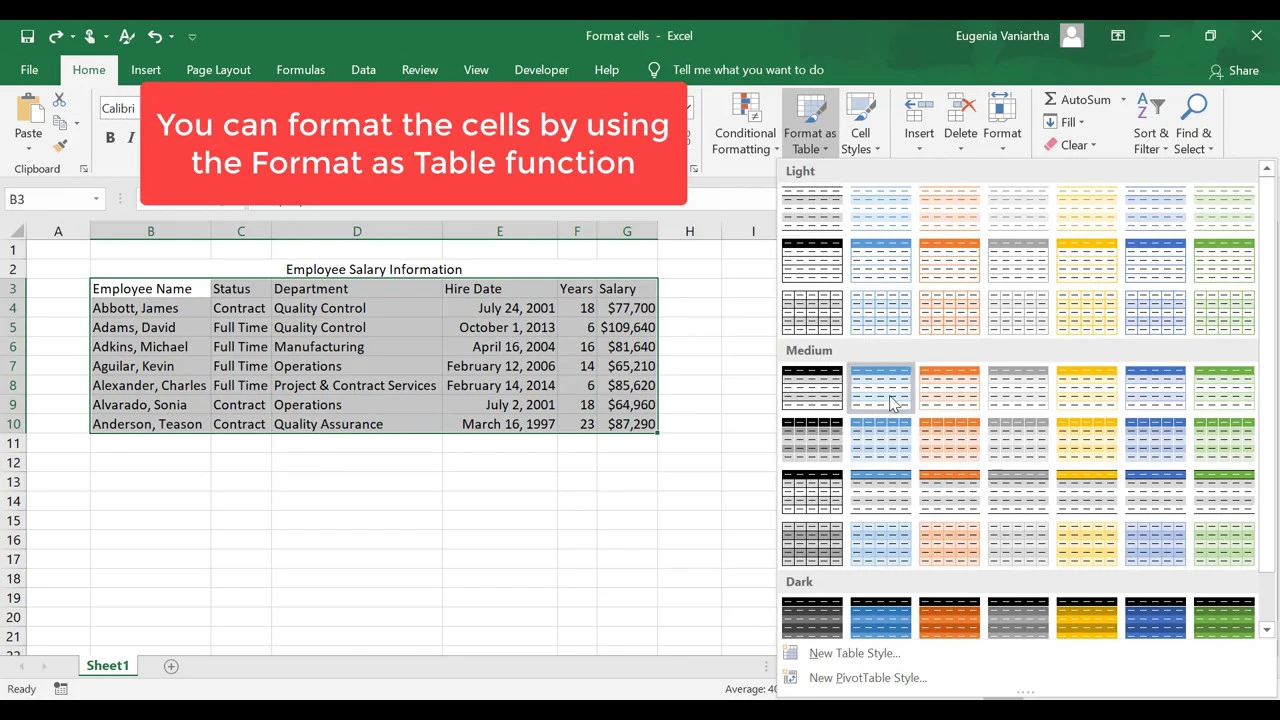Click the Employee Name header cell

(150, 289)
